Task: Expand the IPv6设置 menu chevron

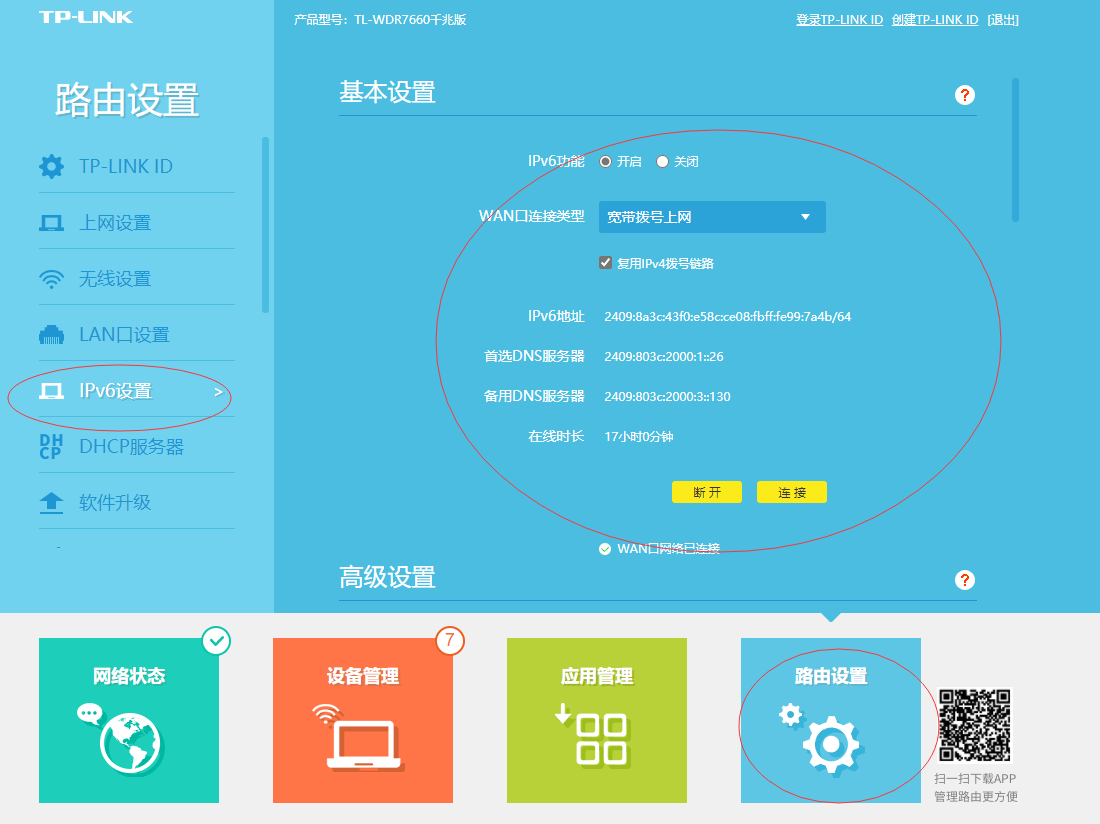Action: point(218,394)
